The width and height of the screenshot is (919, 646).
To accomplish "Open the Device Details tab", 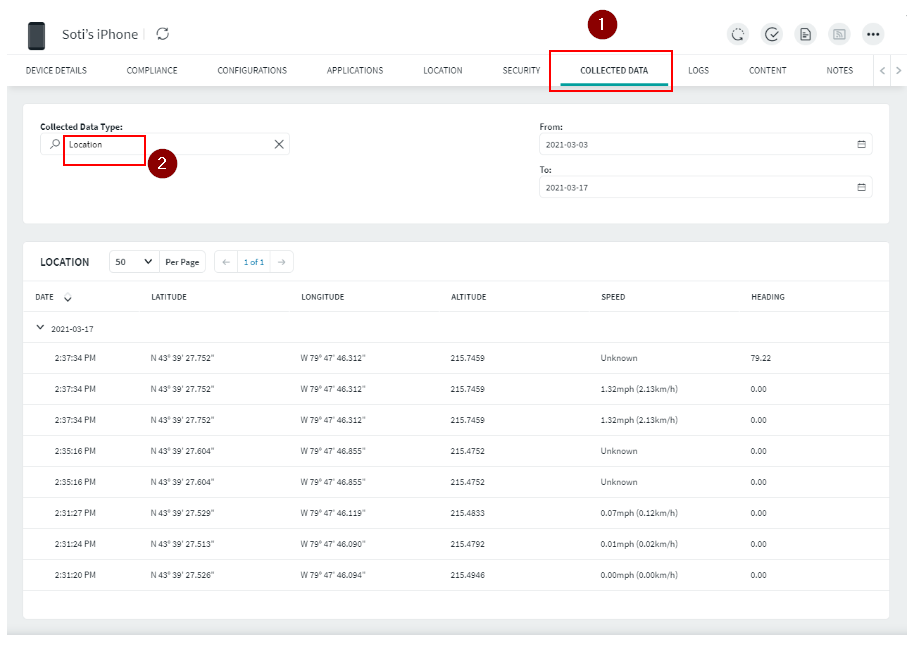I will pyautogui.click(x=56, y=70).
